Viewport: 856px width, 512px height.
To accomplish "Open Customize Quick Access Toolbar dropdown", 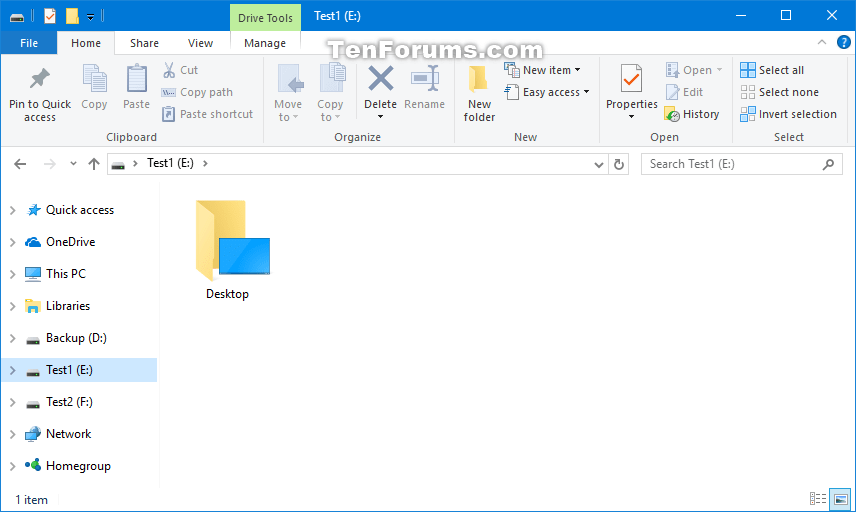I will [x=91, y=17].
